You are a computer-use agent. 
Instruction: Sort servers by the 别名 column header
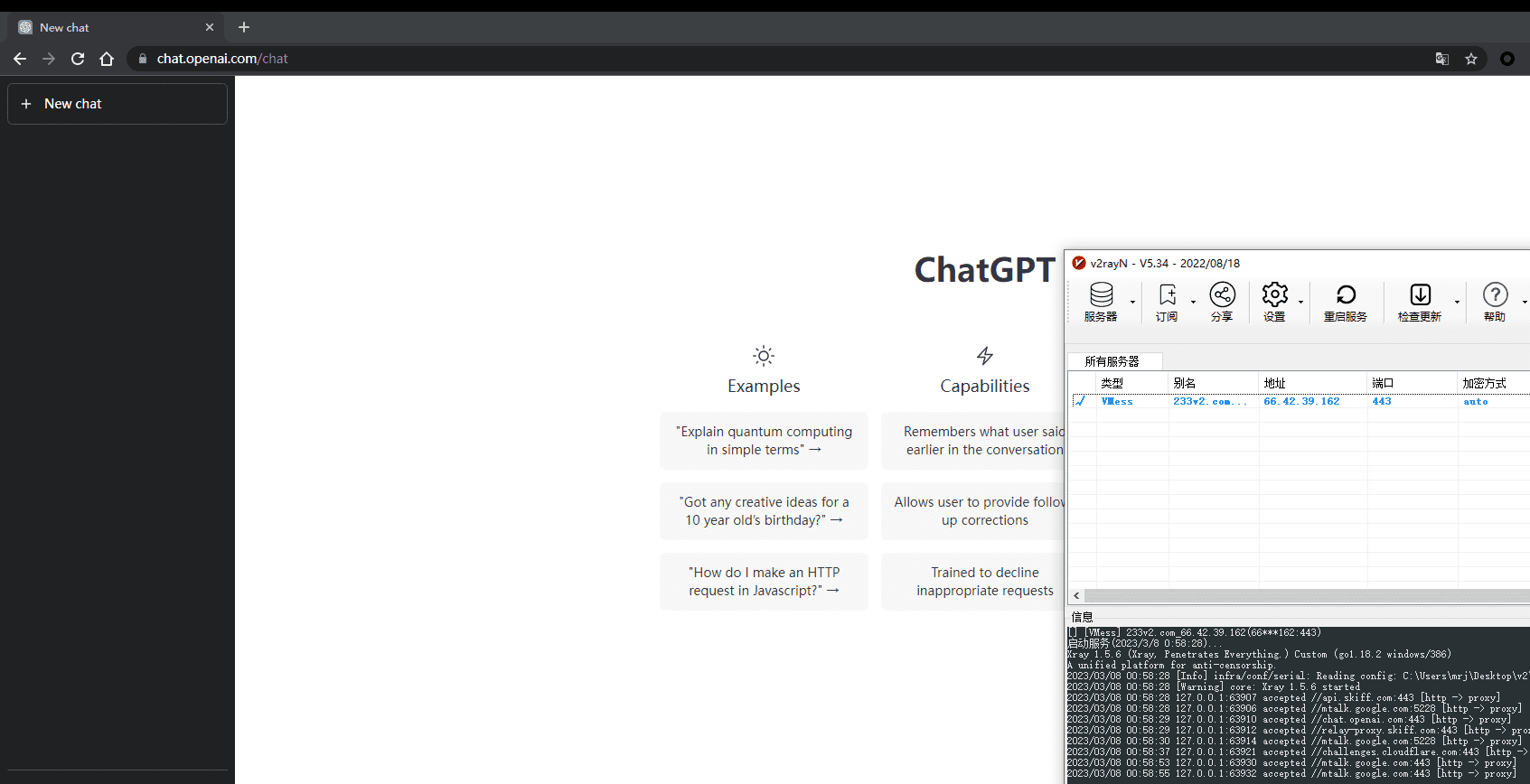tap(1214, 383)
